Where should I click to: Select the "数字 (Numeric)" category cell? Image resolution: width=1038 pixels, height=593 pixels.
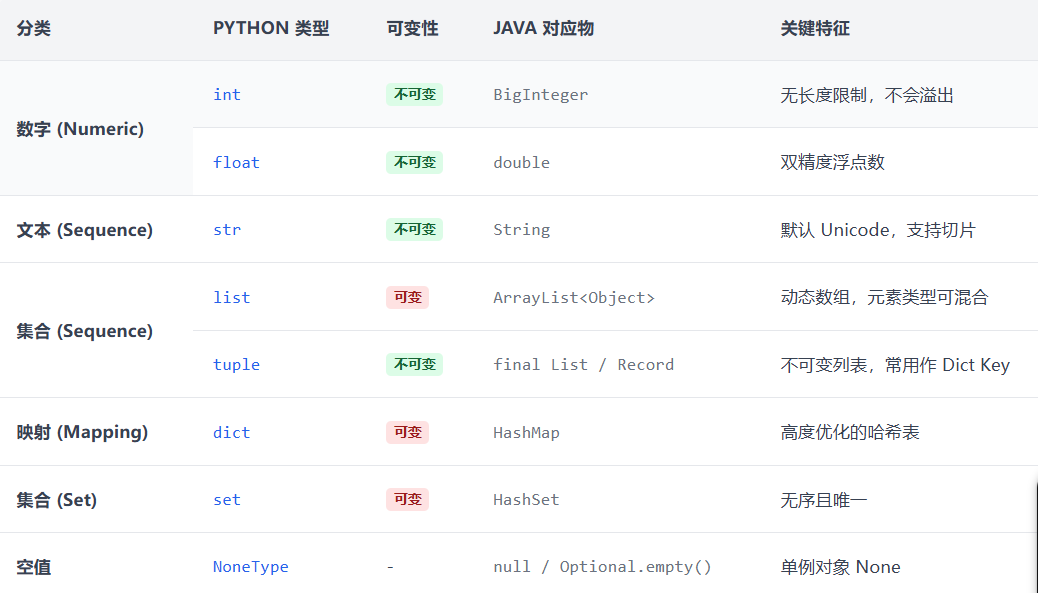(x=80, y=129)
